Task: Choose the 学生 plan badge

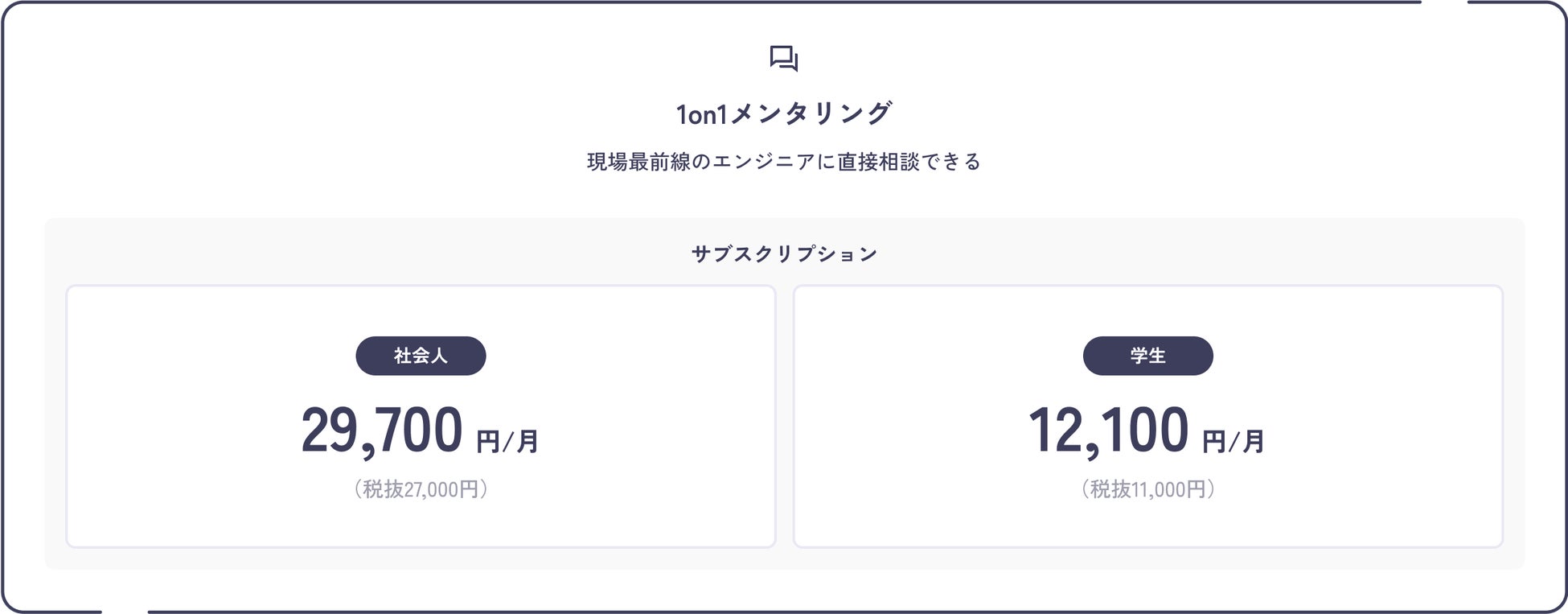Action: 1147,356
